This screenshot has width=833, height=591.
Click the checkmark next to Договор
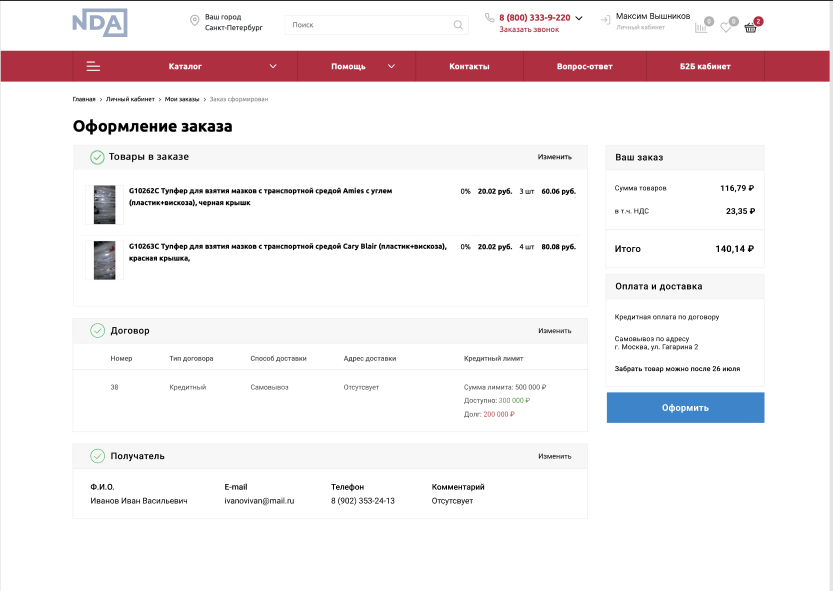(97, 330)
